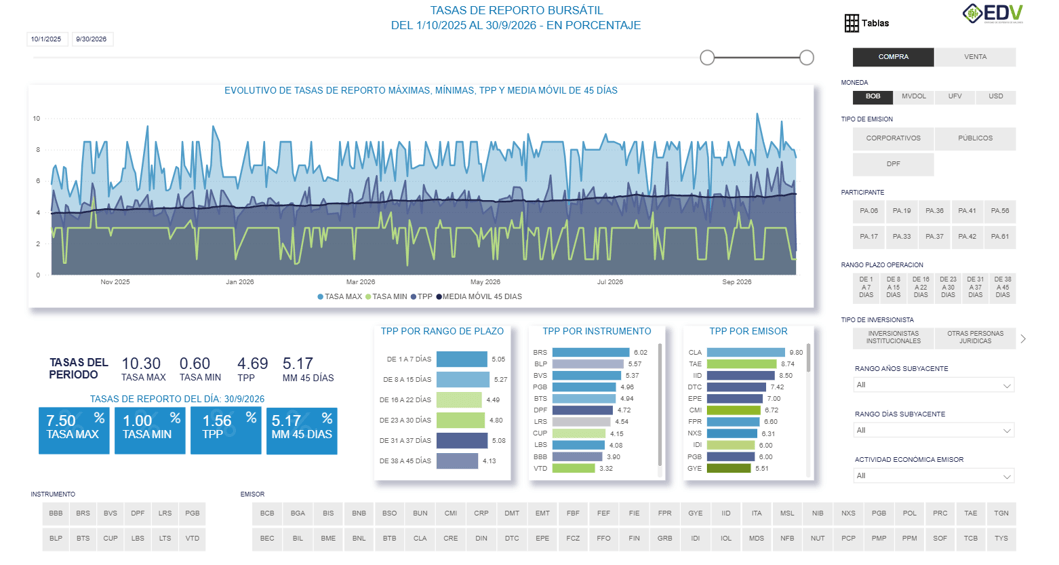Select MVDOL currency
Image resolution: width=1059 pixels, height=565 pixels.
(913, 97)
